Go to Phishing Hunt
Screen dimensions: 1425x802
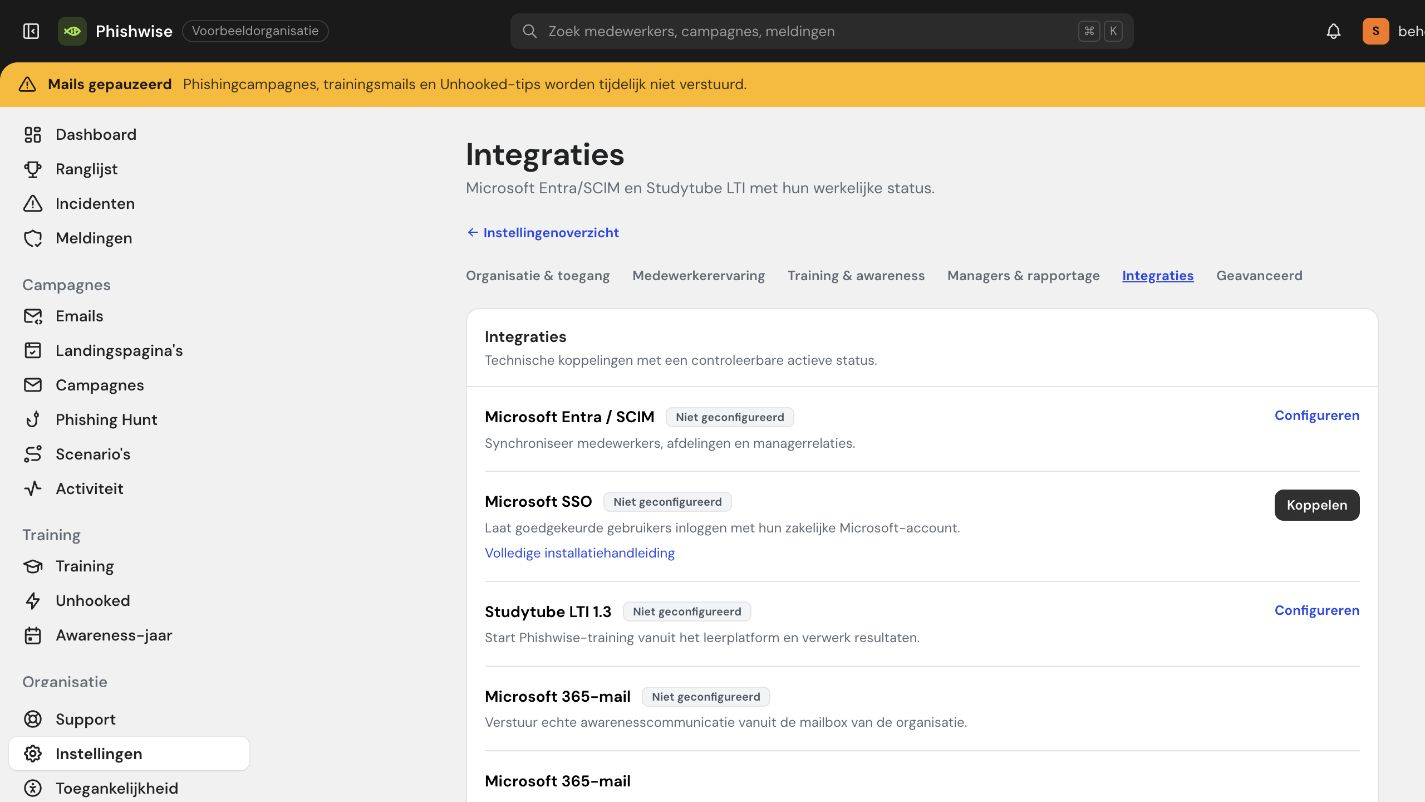(x=129, y=420)
